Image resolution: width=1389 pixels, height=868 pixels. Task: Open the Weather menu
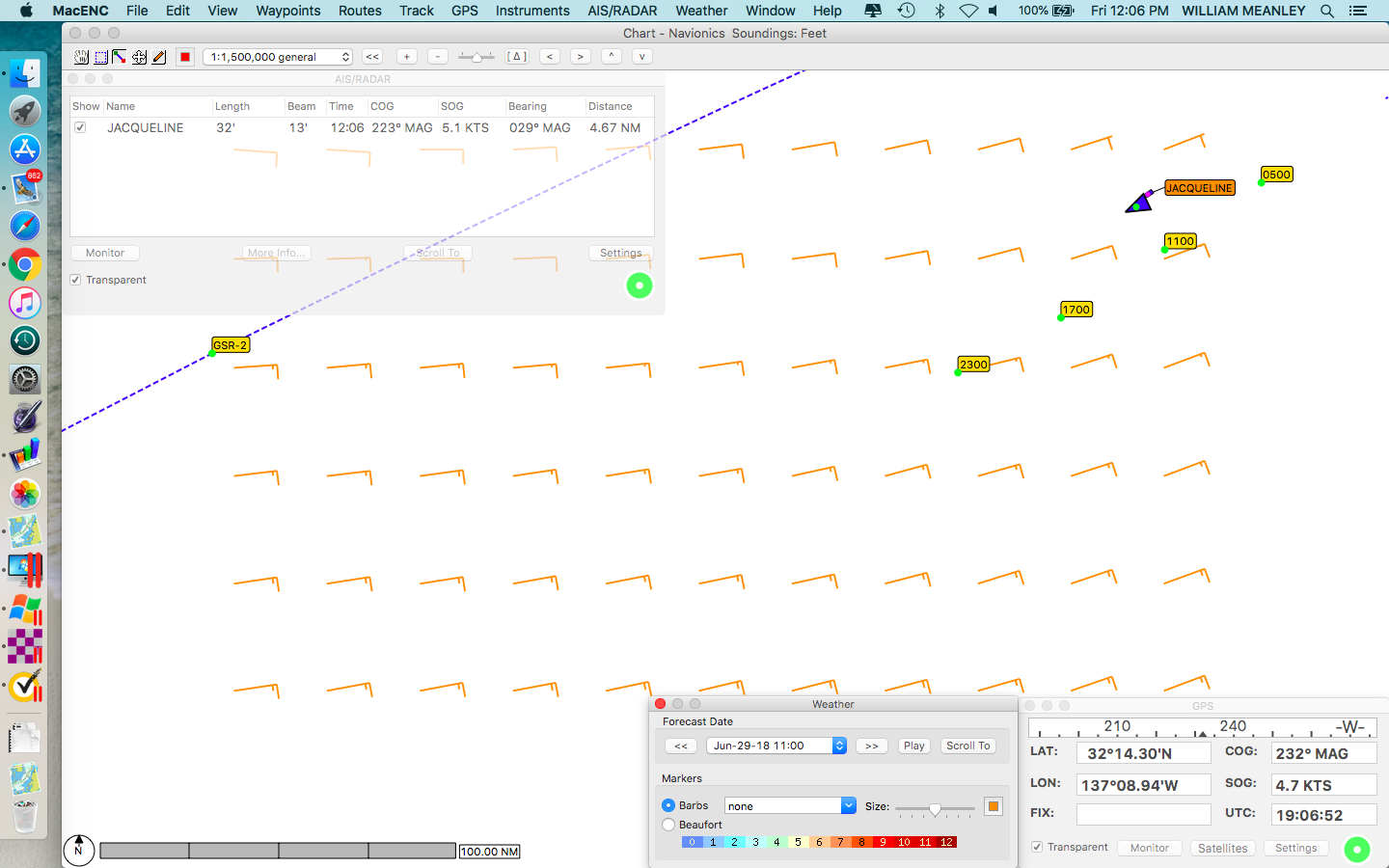coord(701,11)
